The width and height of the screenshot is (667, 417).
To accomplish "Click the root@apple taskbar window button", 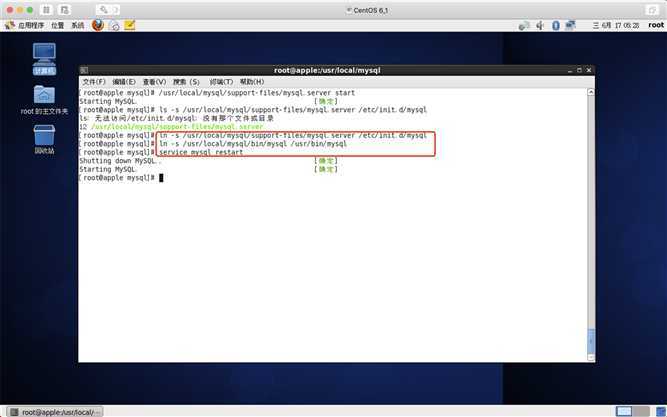I will click(55, 412).
